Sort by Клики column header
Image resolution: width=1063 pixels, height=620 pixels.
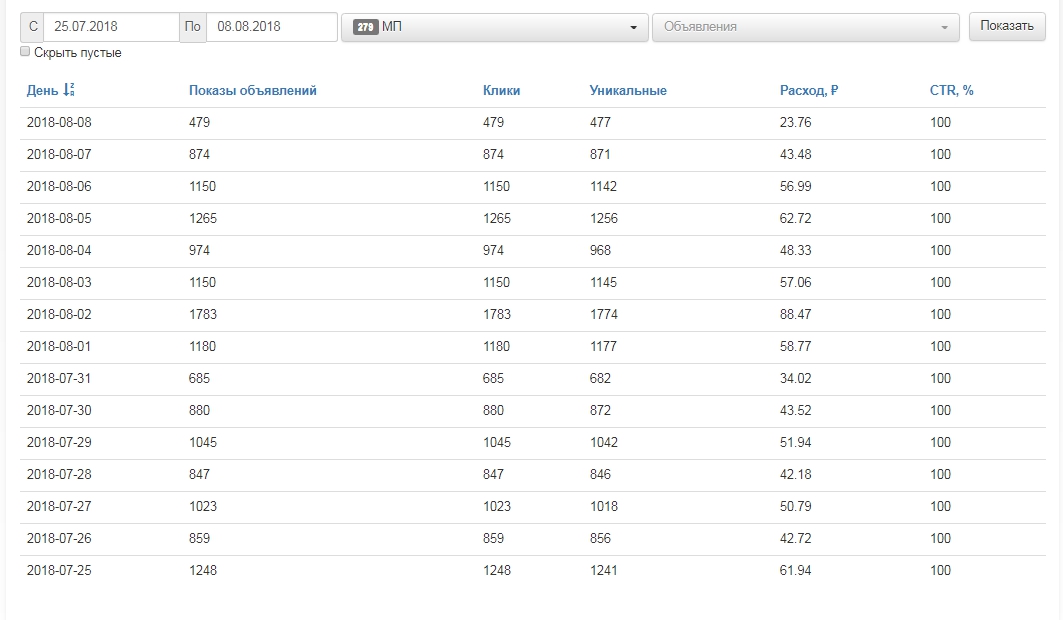[x=501, y=90]
